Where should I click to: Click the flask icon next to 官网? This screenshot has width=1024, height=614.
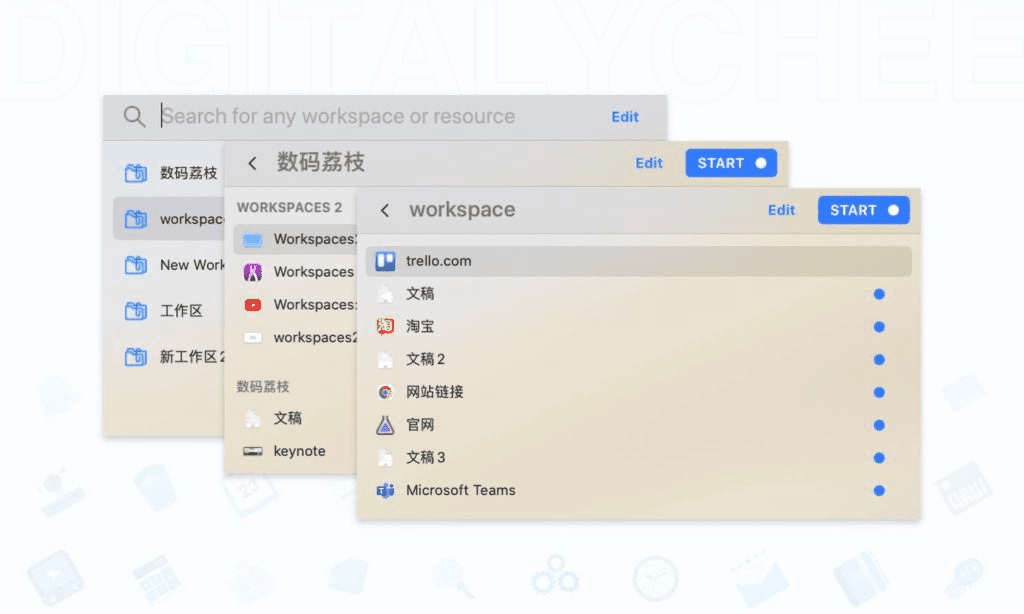(384, 424)
